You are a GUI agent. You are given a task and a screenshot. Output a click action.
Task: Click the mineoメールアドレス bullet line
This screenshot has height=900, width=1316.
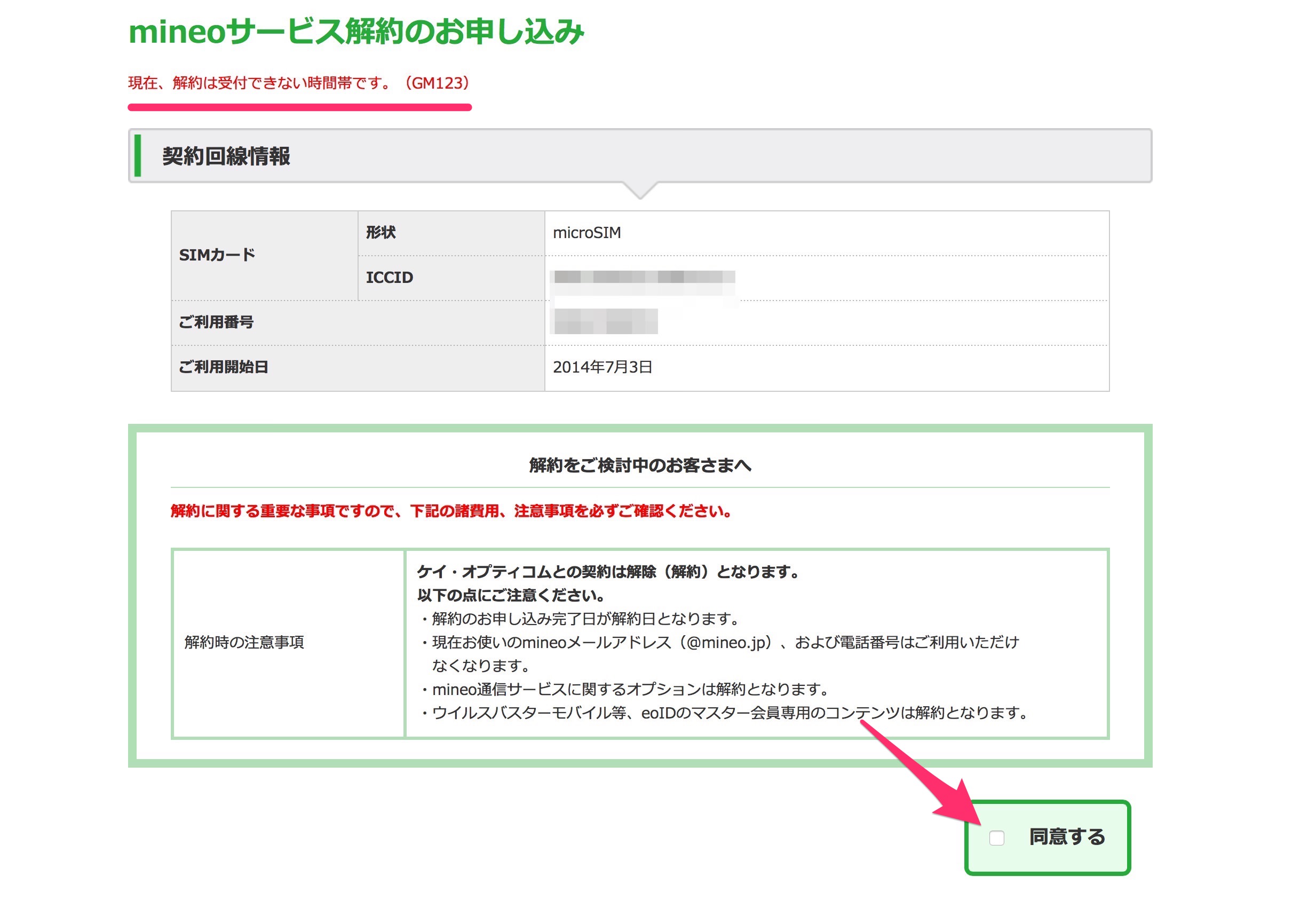719,643
